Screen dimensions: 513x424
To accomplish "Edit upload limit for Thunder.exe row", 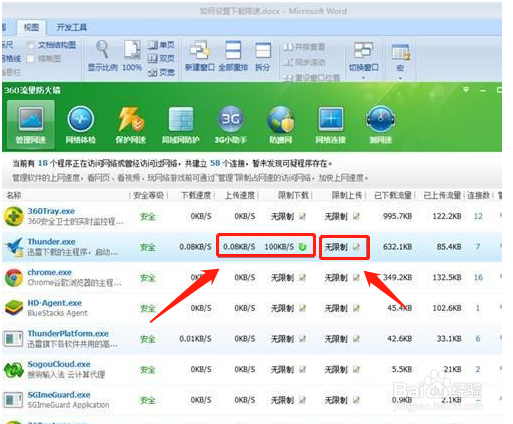I will (x=356, y=247).
